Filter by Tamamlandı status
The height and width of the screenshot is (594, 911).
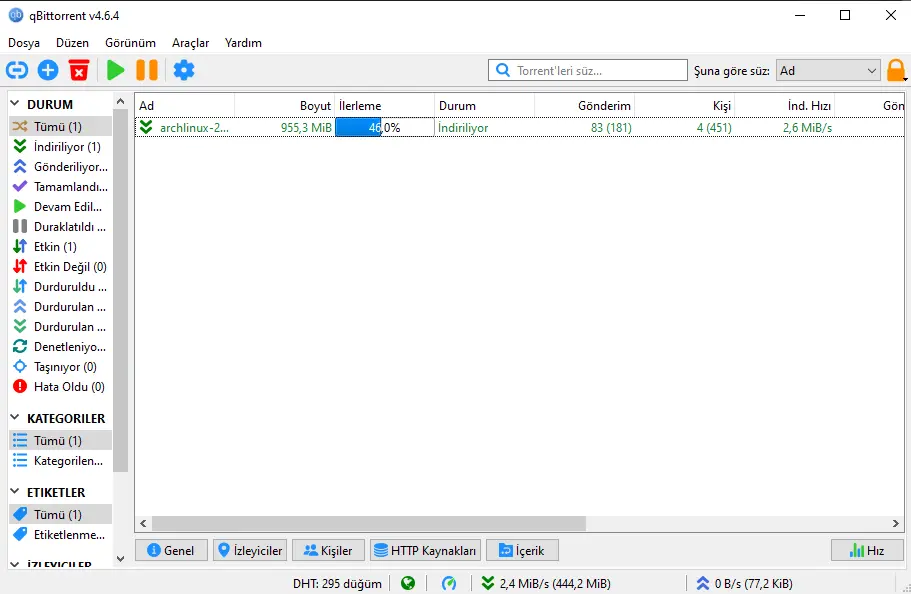tap(60, 187)
